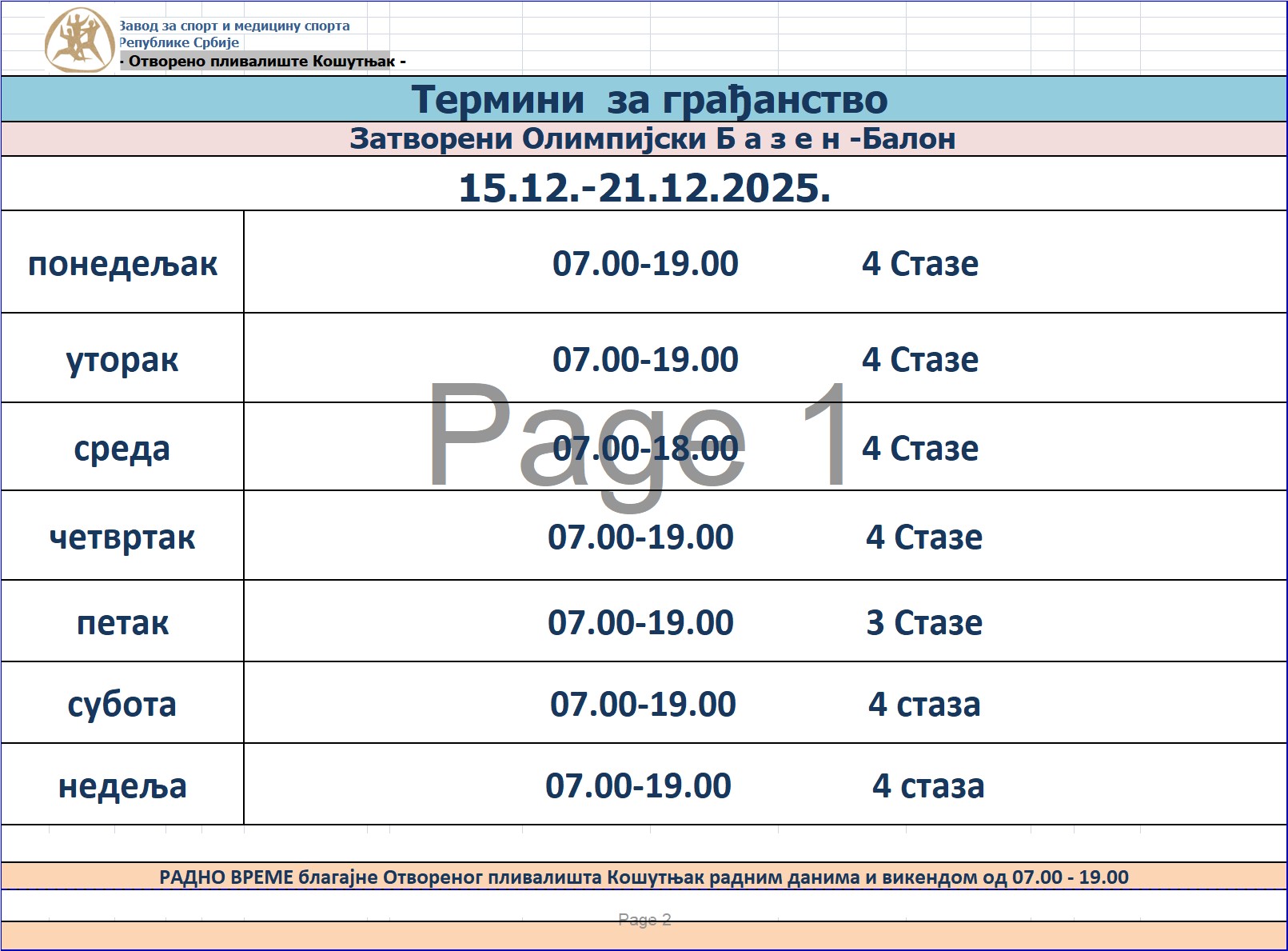Viewport: 1288px width, 951px height.
Task: Click the 'Отворено пливалиште Кошутњак' header cell
Action: point(262,62)
